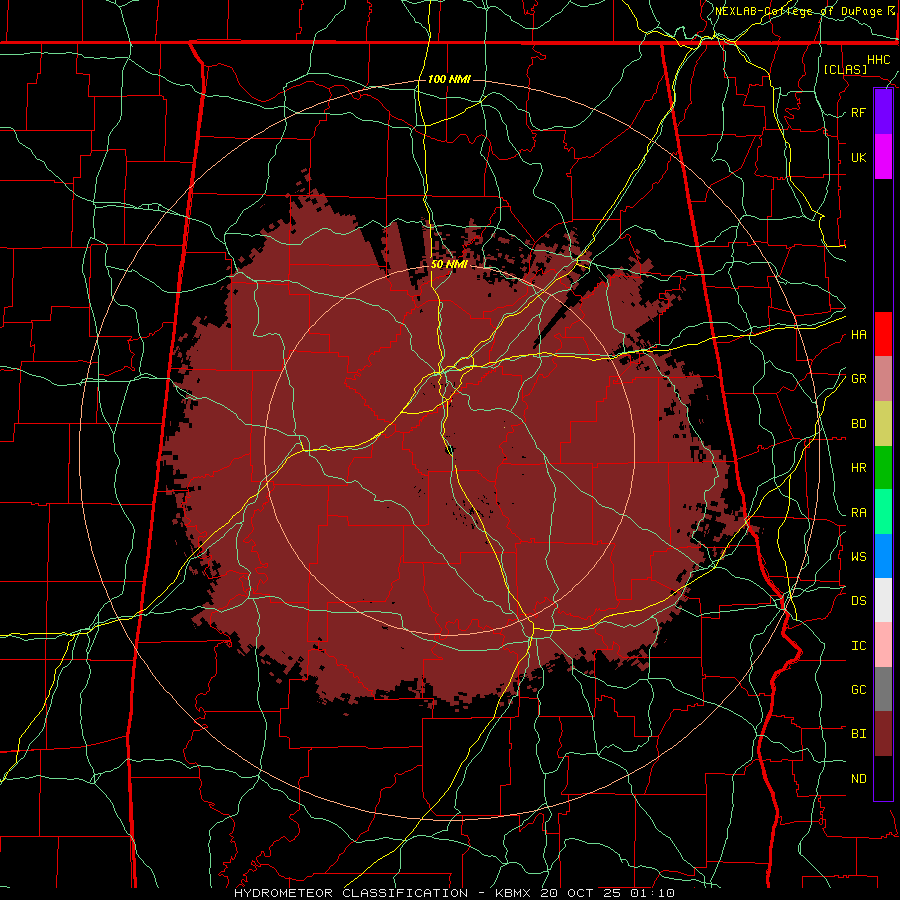Click the HR green legend swatch
Image resolution: width=900 pixels, height=900 pixels.
click(883, 467)
